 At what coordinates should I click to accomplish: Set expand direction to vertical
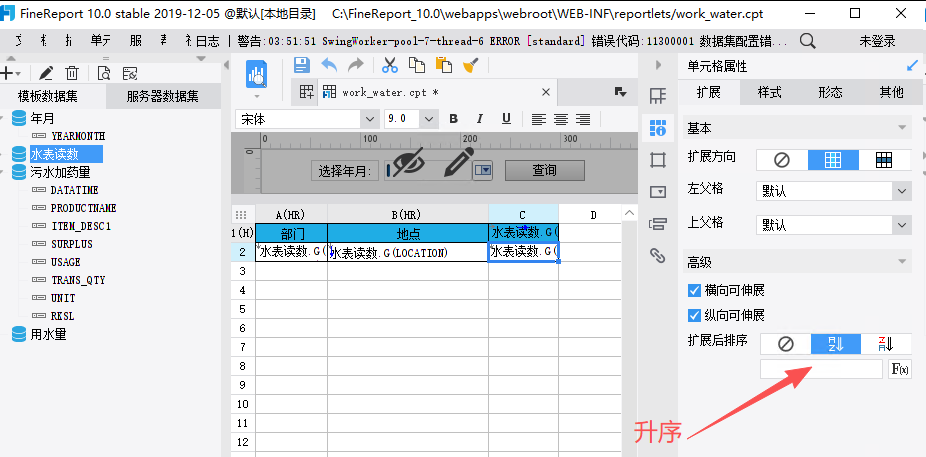click(833, 159)
